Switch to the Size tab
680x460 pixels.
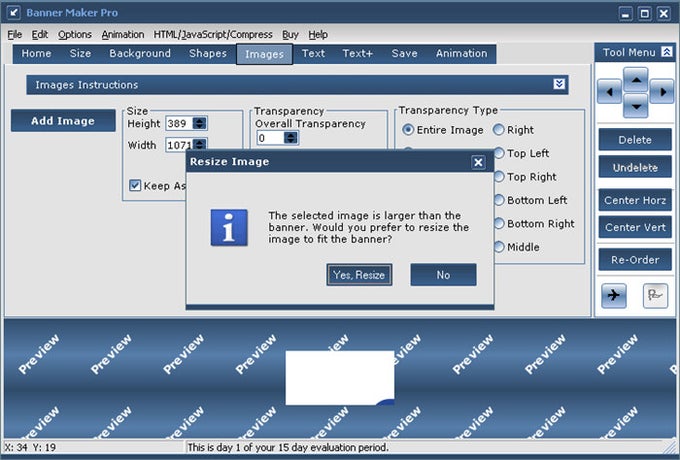tap(80, 53)
